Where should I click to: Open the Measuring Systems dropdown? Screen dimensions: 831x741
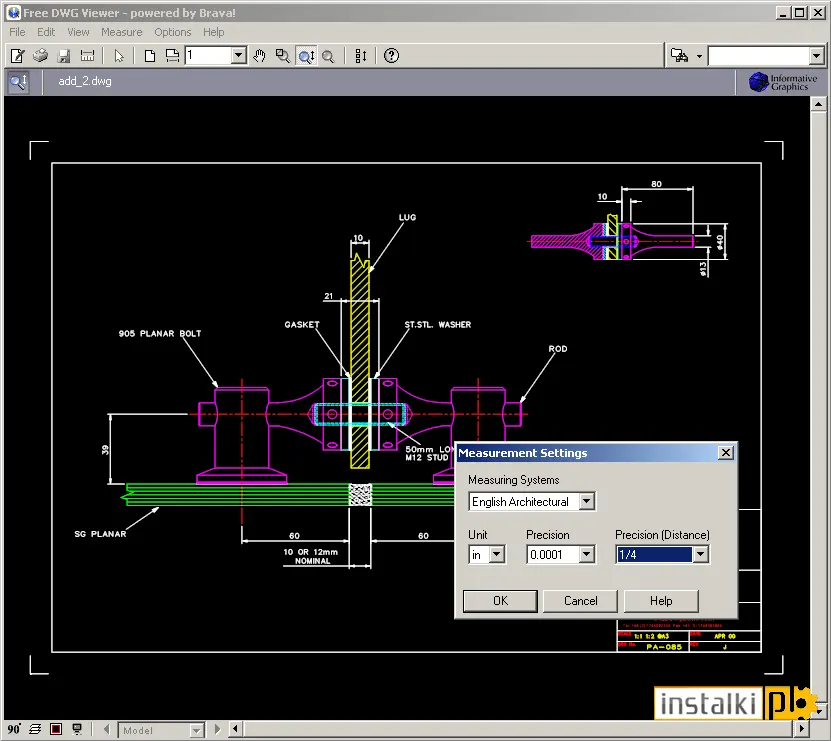586,501
